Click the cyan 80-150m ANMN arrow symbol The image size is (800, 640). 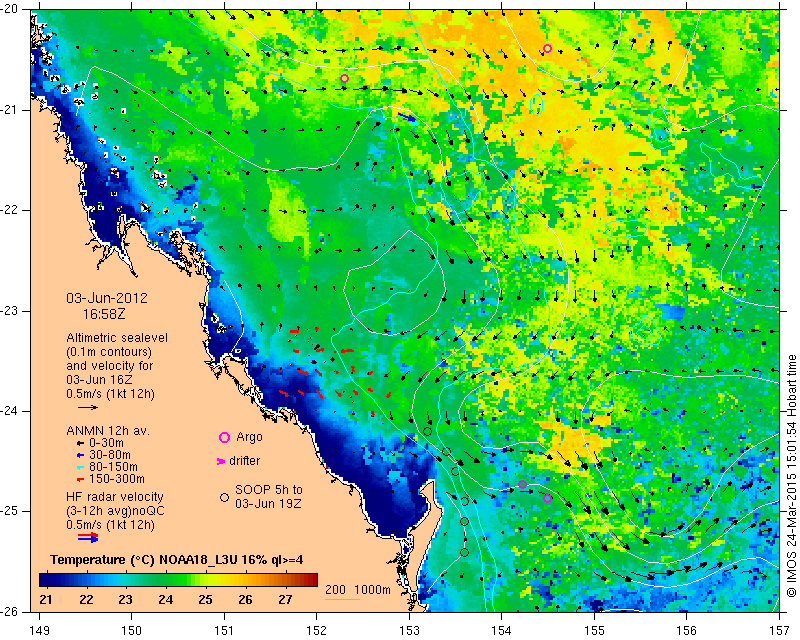(x=80, y=467)
